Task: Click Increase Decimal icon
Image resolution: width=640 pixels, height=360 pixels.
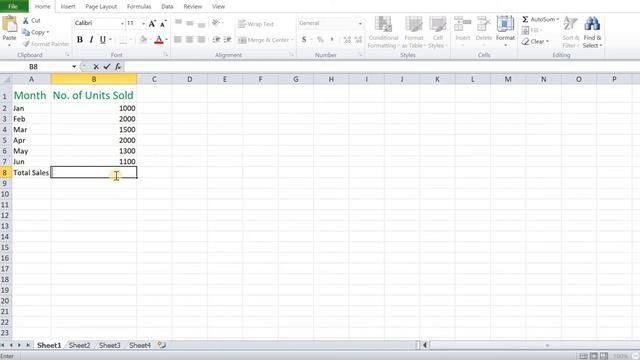Action: click(347, 40)
